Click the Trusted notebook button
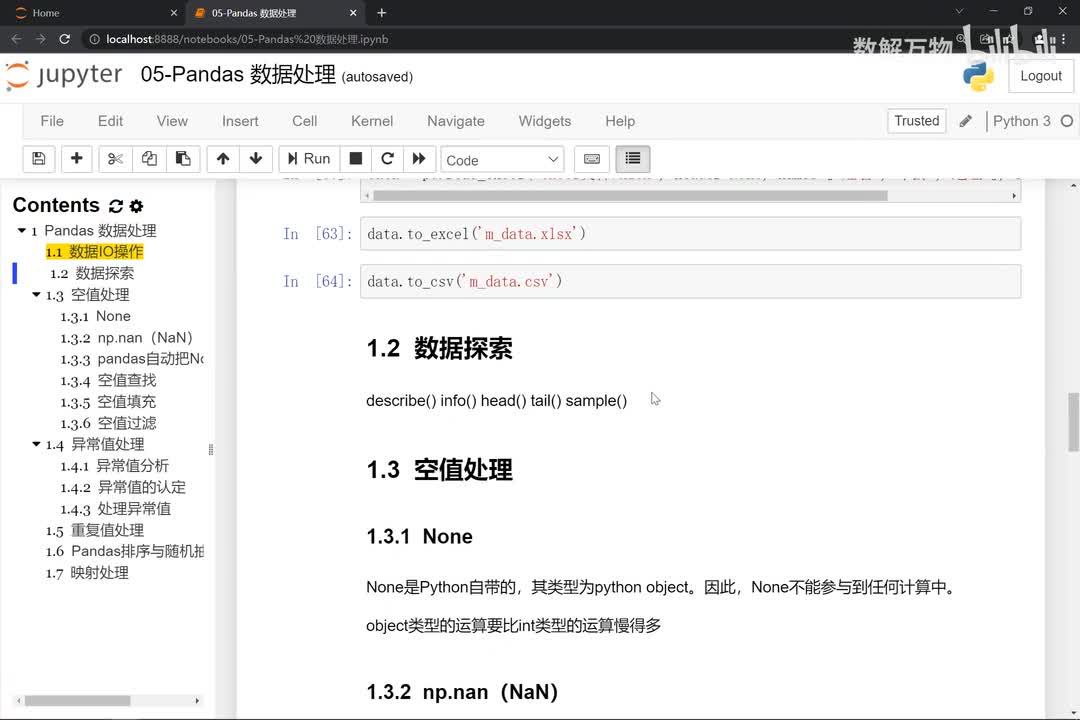The height and width of the screenshot is (720, 1080). pyautogui.click(x=917, y=121)
